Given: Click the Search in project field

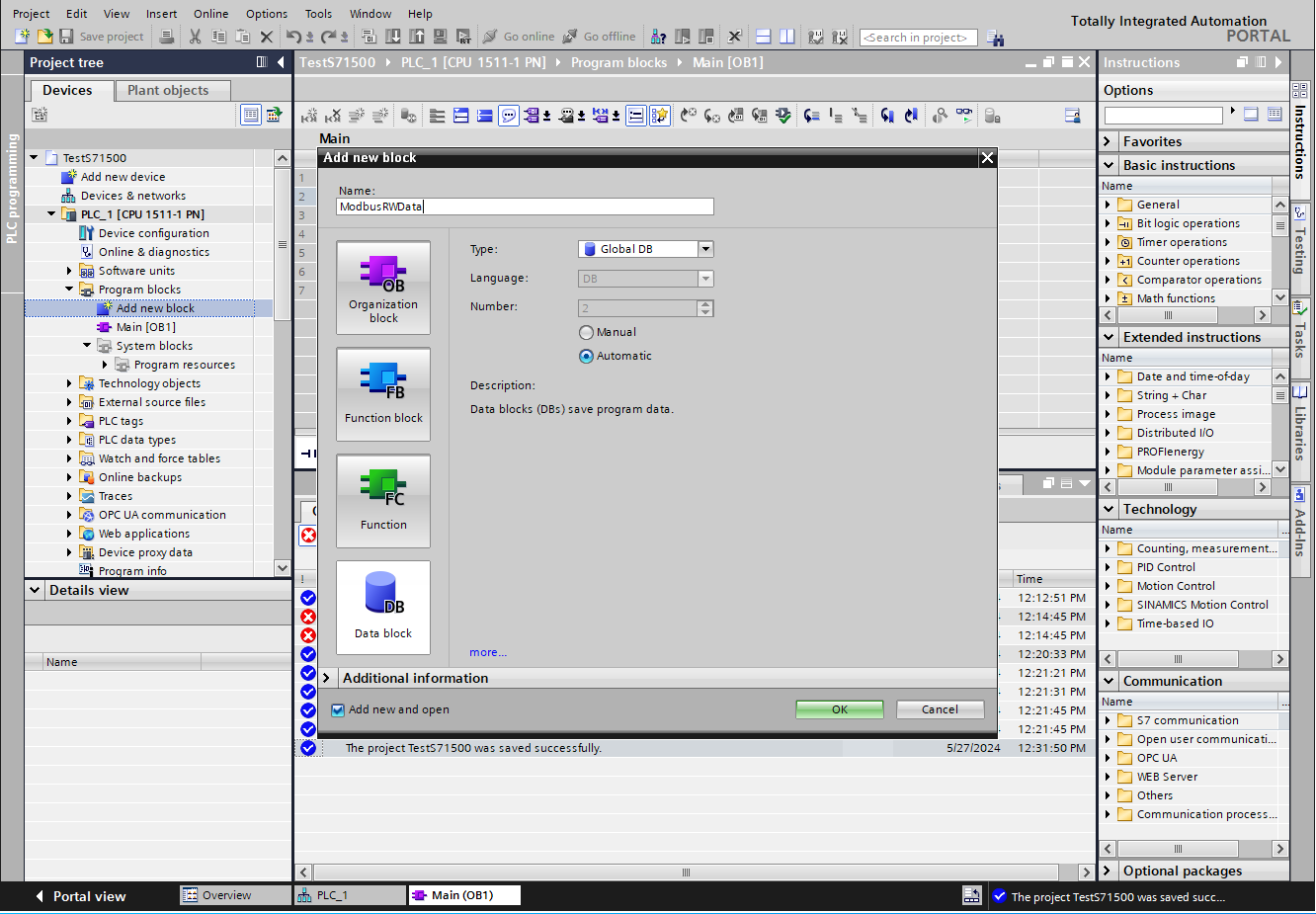Looking at the screenshot, I should (x=919, y=38).
